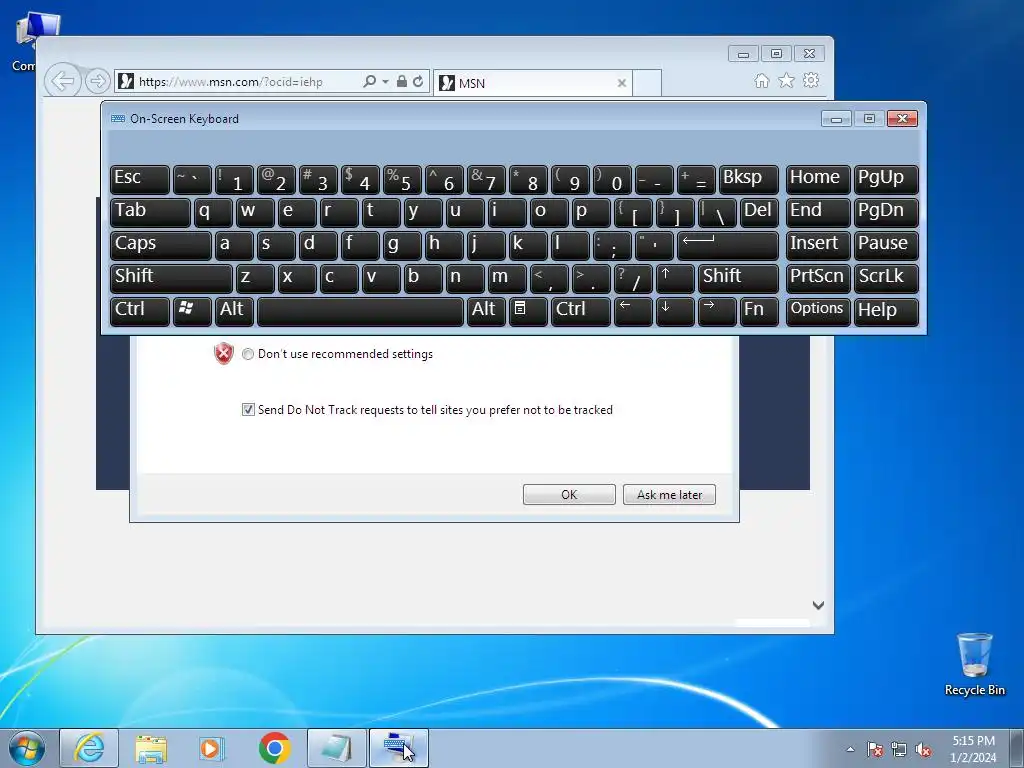Toggle the right Shift key
This screenshot has height=768, width=1024.
click(x=738, y=278)
